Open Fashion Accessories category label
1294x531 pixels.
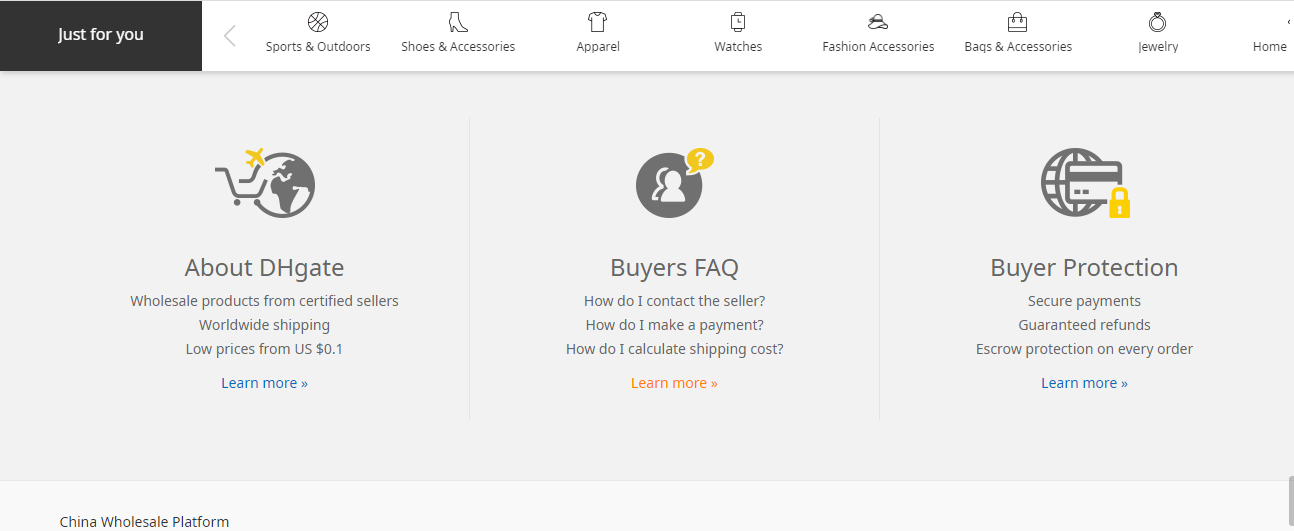tap(878, 47)
